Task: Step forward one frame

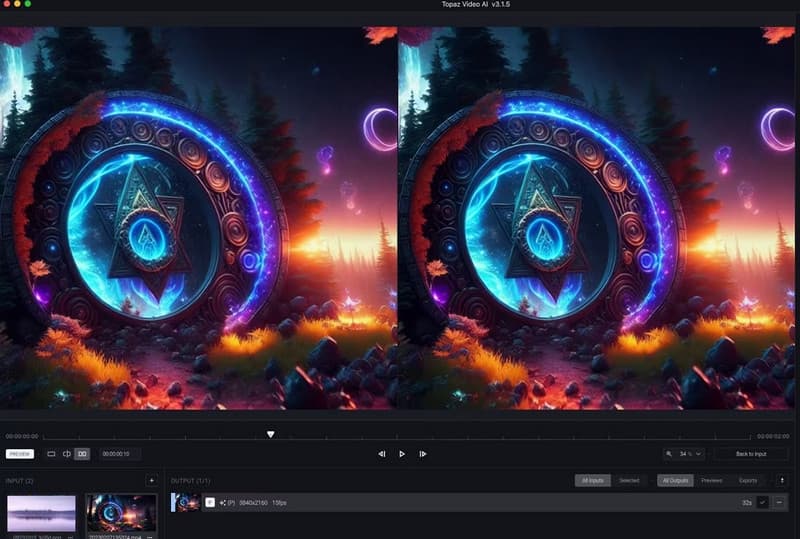Action: [x=423, y=454]
